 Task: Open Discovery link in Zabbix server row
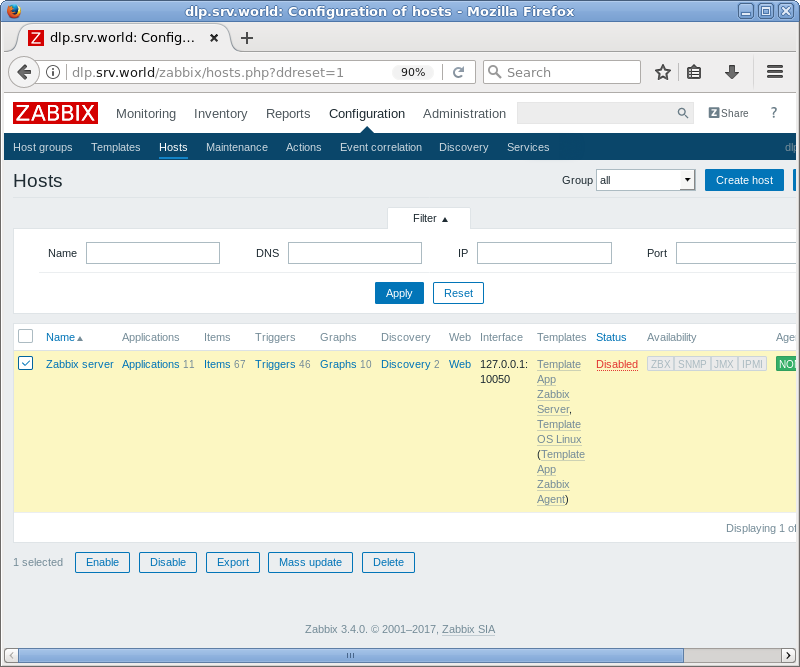[x=406, y=364]
